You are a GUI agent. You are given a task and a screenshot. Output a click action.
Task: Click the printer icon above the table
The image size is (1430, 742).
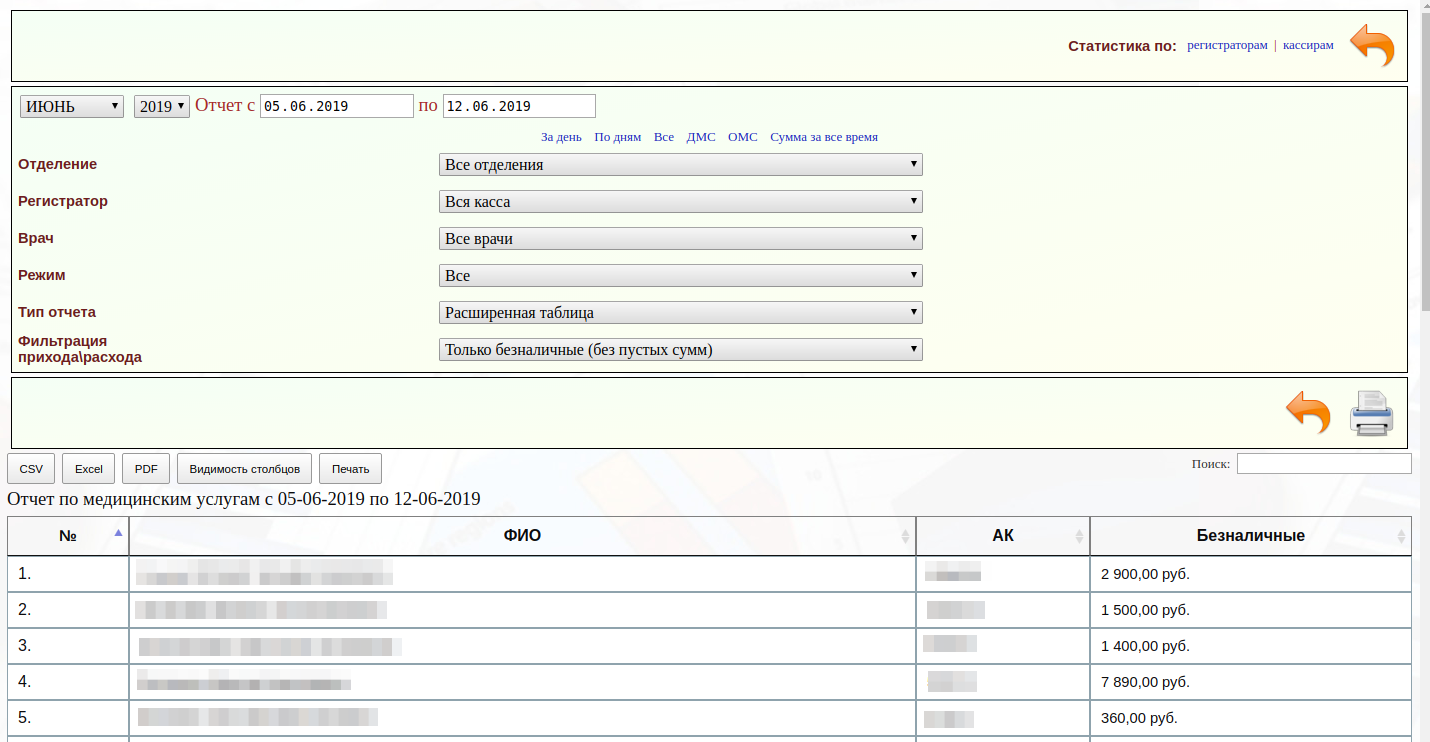point(1371,413)
